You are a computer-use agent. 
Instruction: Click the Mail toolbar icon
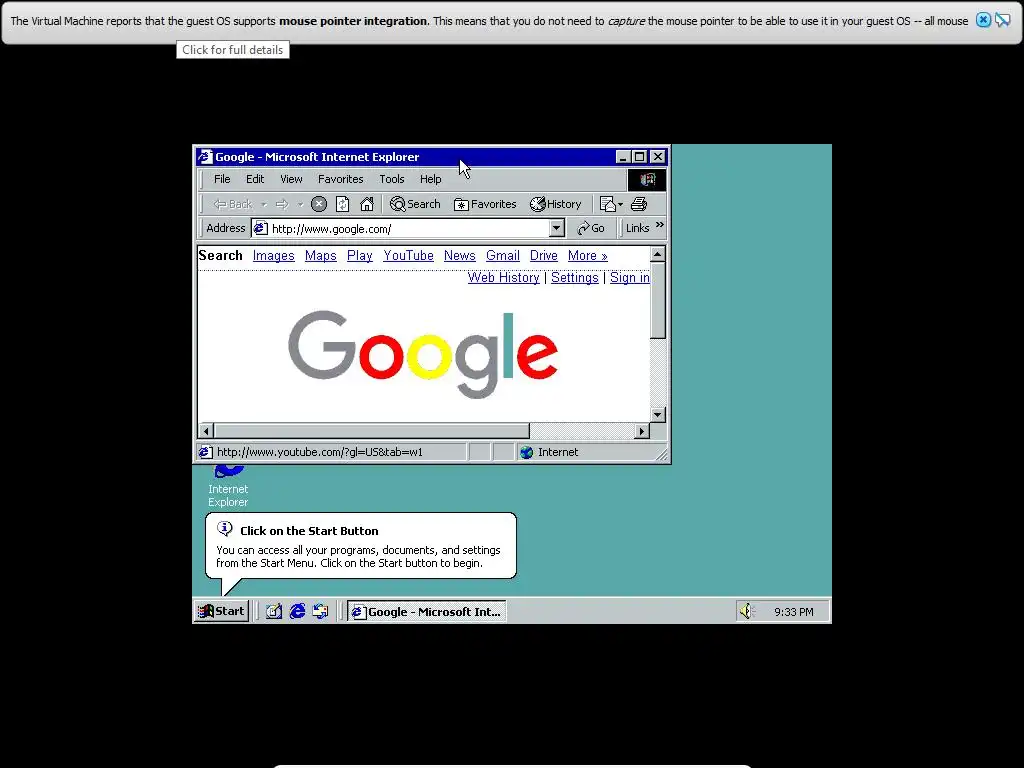[607, 204]
